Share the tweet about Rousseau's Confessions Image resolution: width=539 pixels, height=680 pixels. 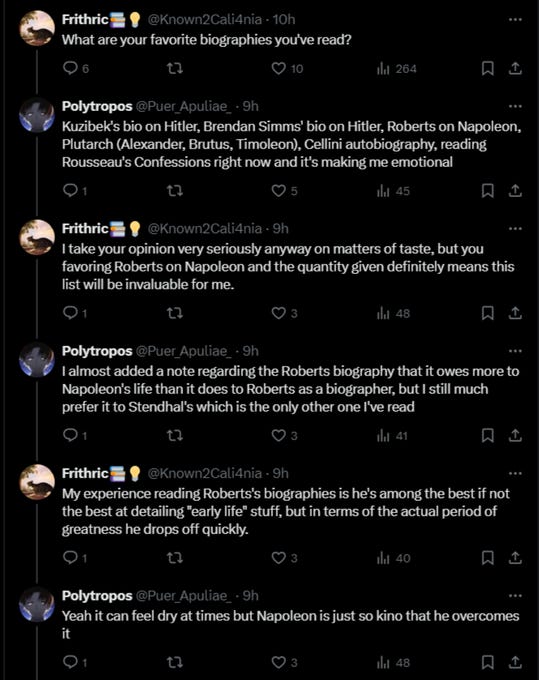pyautogui.click(x=515, y=190)
